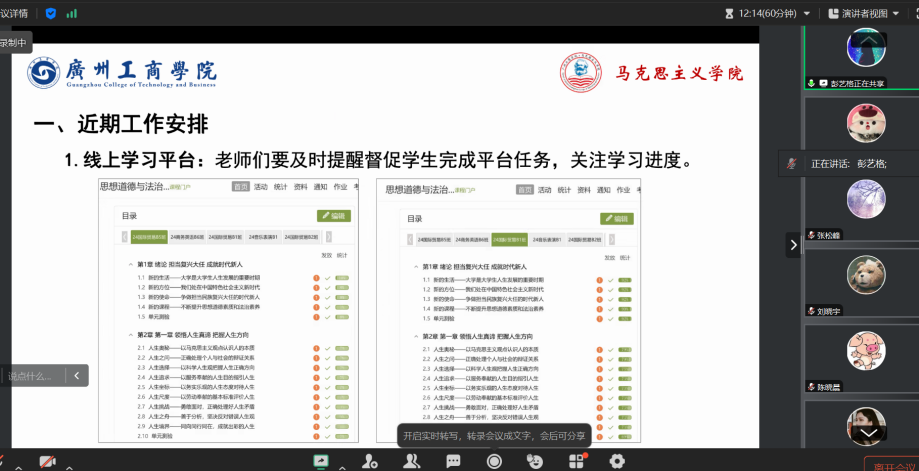Collapse the participant video side panel
The width and height of the screenshot is (919, 471).
pyautogui.click(x=793, y=244)
